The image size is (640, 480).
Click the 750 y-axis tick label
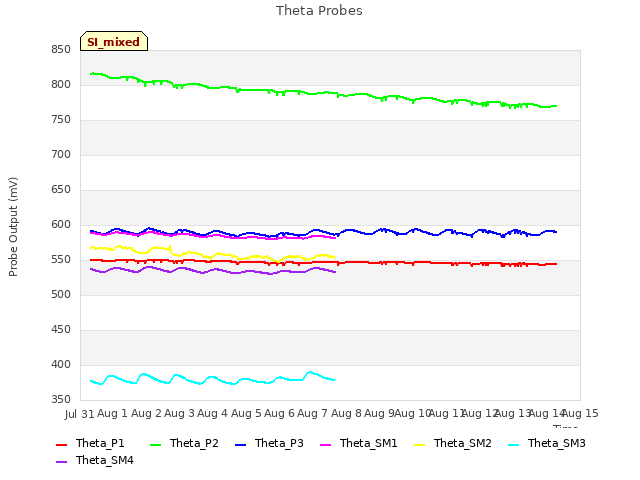pyautogui.click(x=61, y=120)
